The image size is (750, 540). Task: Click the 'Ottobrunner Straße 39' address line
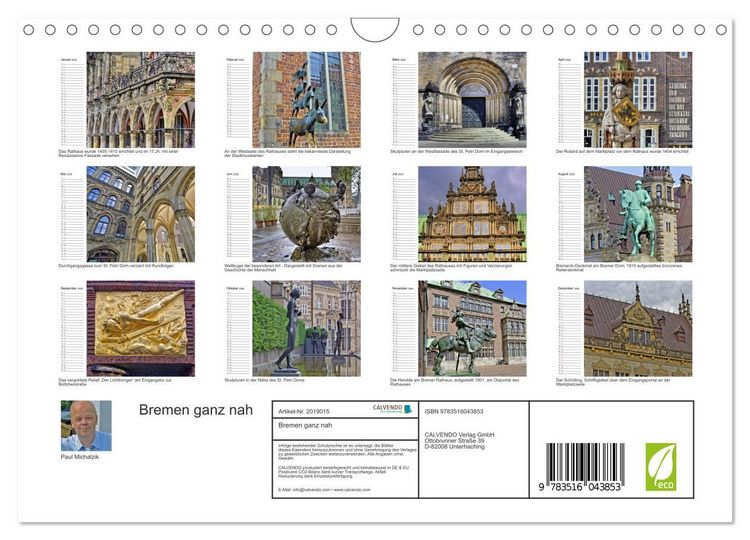[x=454, y=441]
